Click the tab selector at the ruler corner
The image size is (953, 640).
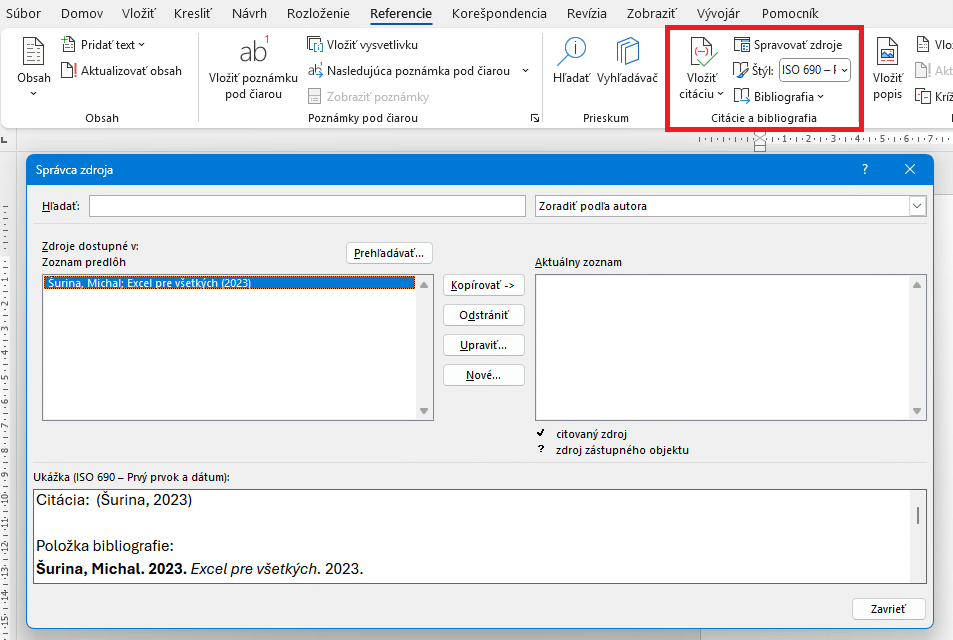point(5,140)
